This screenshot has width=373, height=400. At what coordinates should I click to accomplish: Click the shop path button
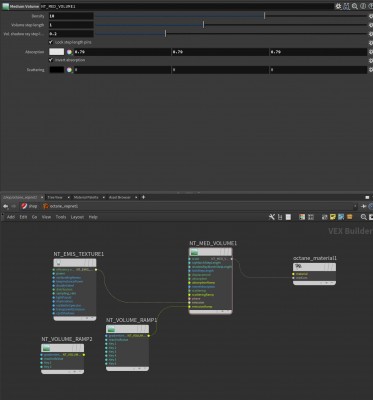(29, 206)
